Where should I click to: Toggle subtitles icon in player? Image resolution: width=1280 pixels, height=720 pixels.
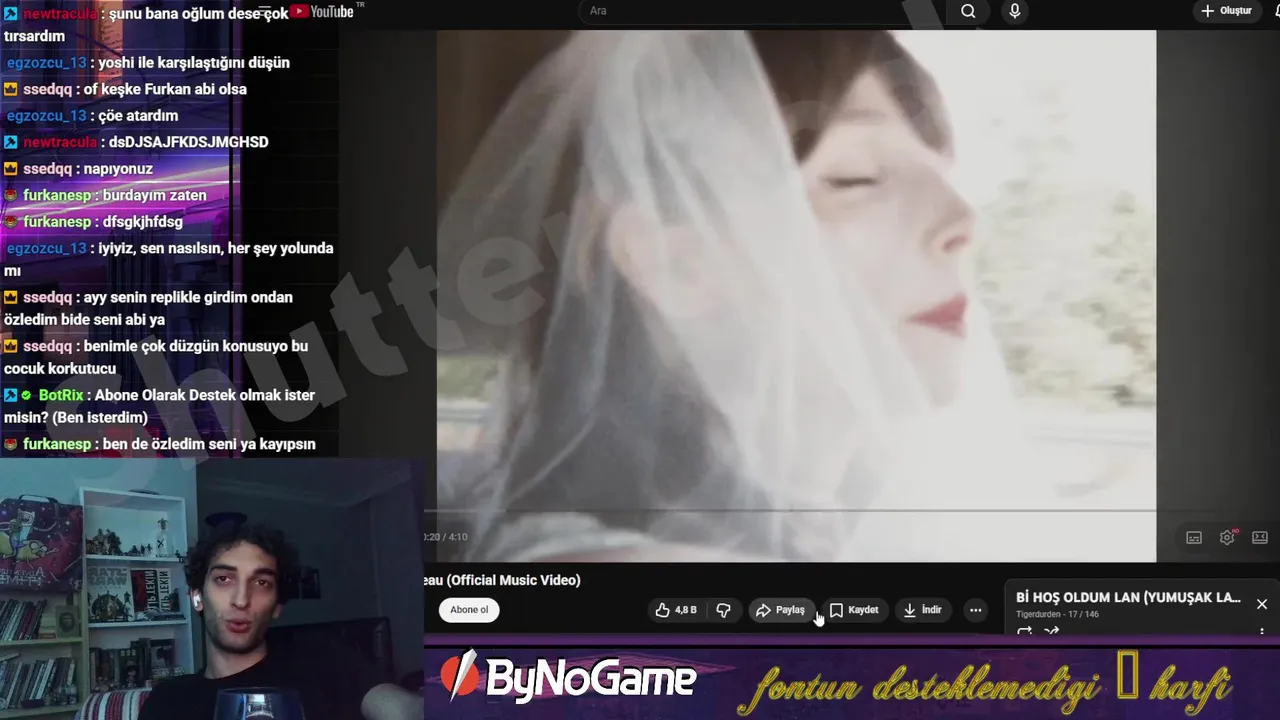point(1194,538)
